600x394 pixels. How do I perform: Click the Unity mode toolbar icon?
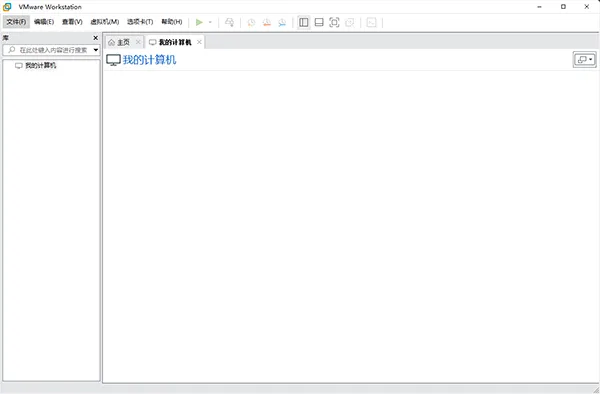(349, 22)
